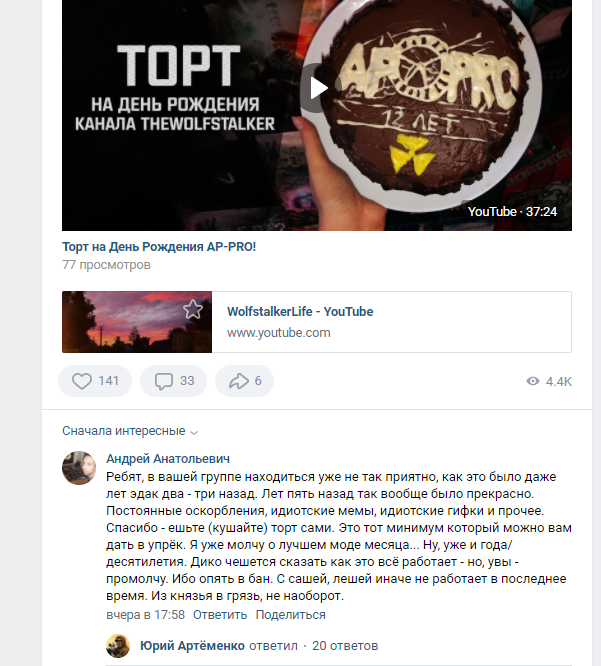Click Ответить under Андрей's comment
Image resolution: width=601 pixels, height=666 pixels.
click(220, 615)
